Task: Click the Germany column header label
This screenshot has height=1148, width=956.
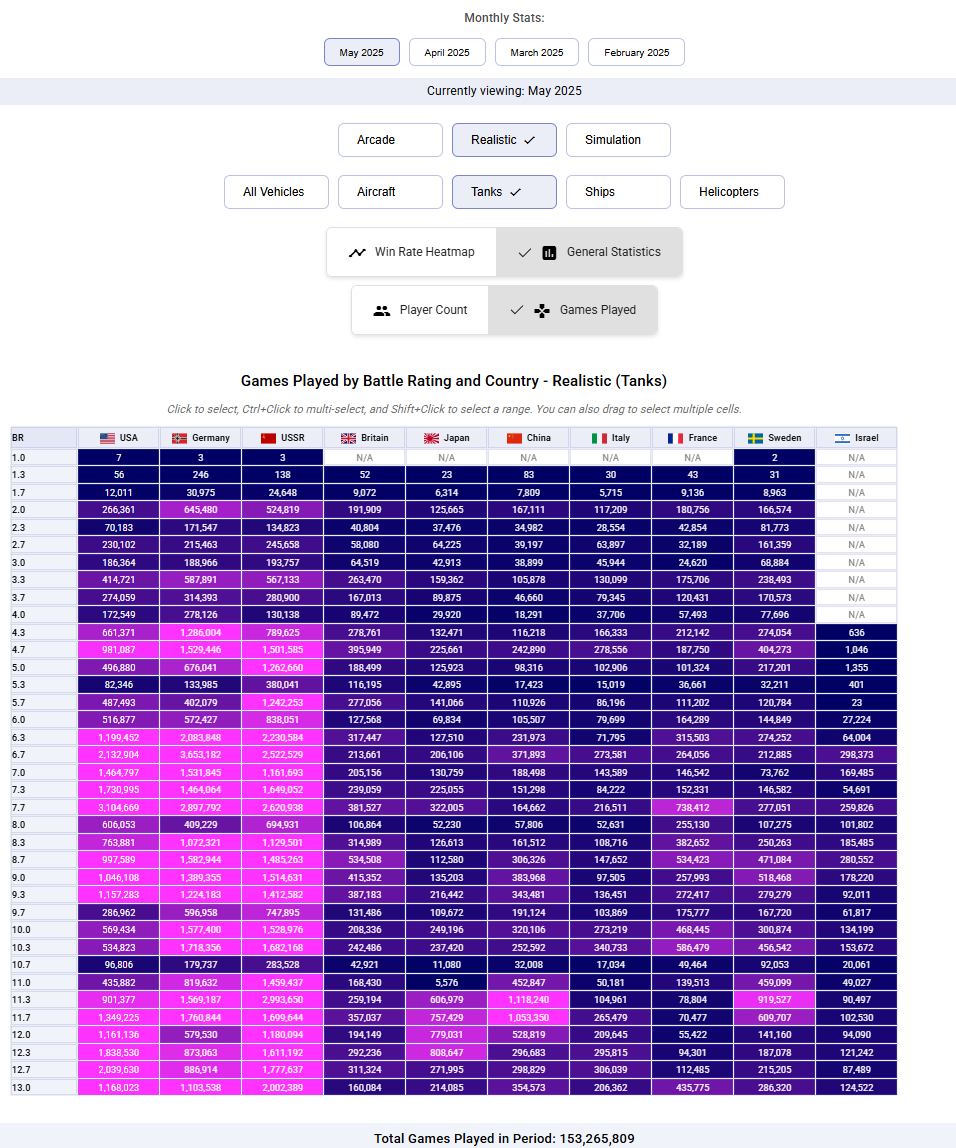Action: click(x=211, y=438)
